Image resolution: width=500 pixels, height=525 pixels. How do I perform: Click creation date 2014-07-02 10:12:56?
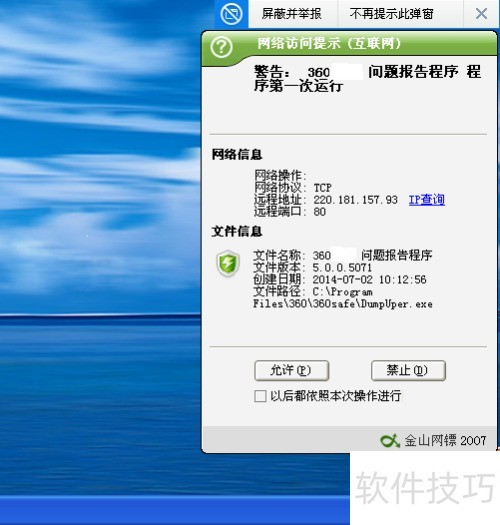click(369, 280)
